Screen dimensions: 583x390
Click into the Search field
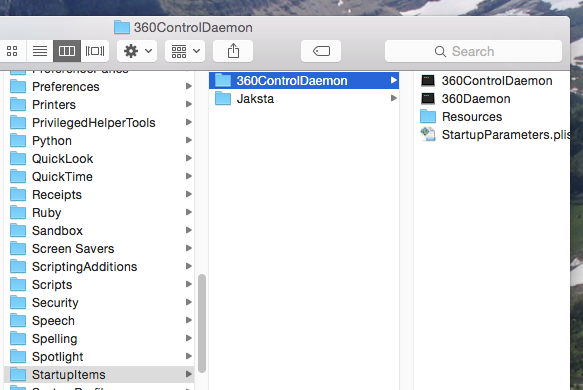point(473,51)
